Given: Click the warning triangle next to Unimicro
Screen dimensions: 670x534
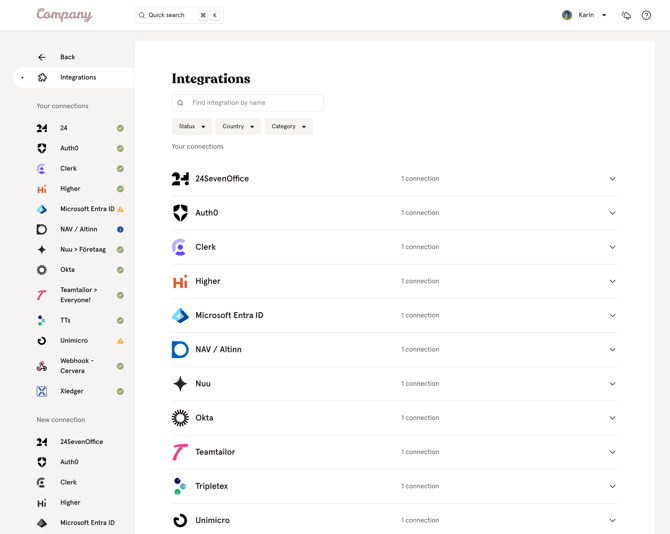Looking at the screenshot, I should 120,341.
